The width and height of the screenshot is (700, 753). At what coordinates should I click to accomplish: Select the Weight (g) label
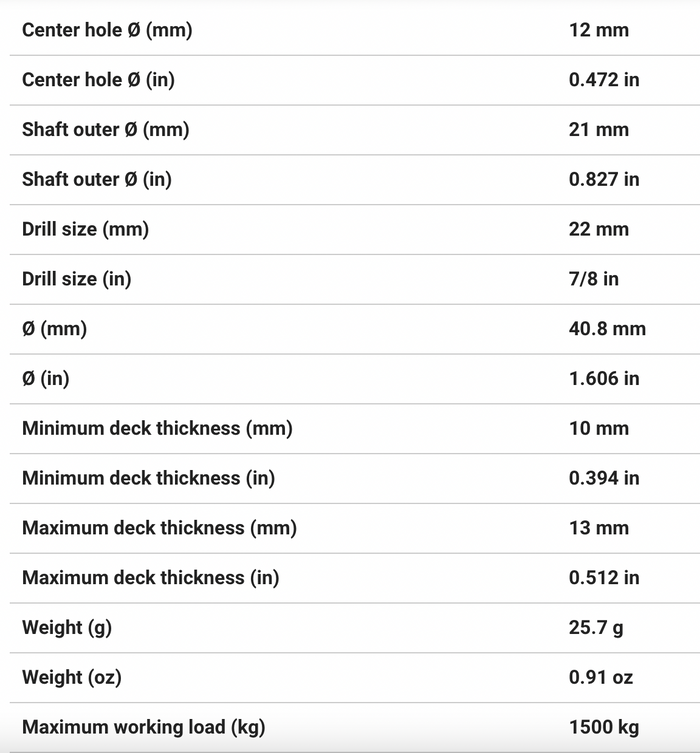tap(67, 628)
